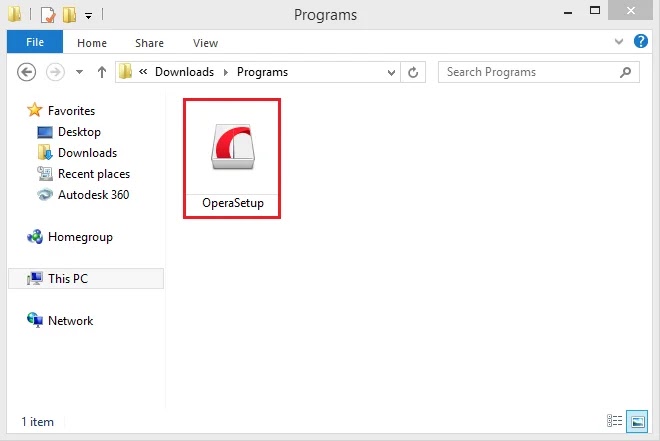Minimize the Programs window
Screen dimensions: 660x441
coord(567,13)
